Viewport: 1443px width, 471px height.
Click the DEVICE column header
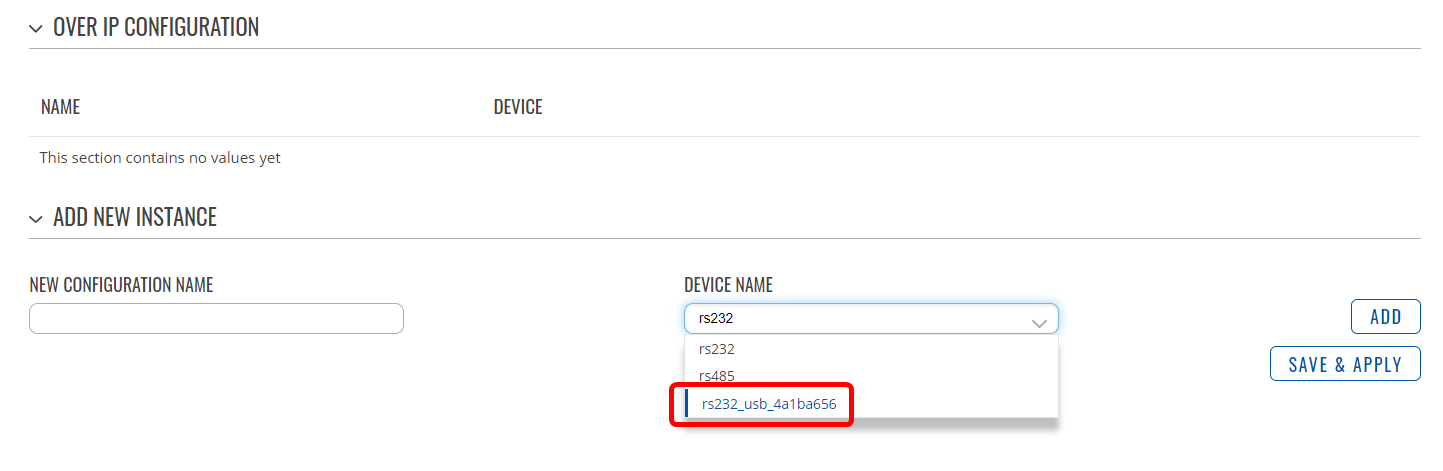518,106
